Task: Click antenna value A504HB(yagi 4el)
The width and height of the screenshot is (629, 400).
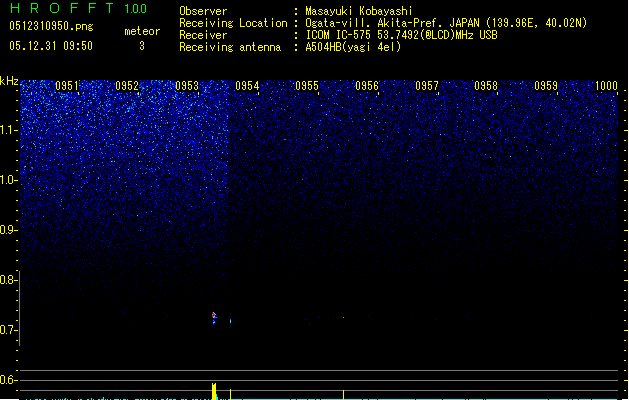Action: tap(353, 47)
